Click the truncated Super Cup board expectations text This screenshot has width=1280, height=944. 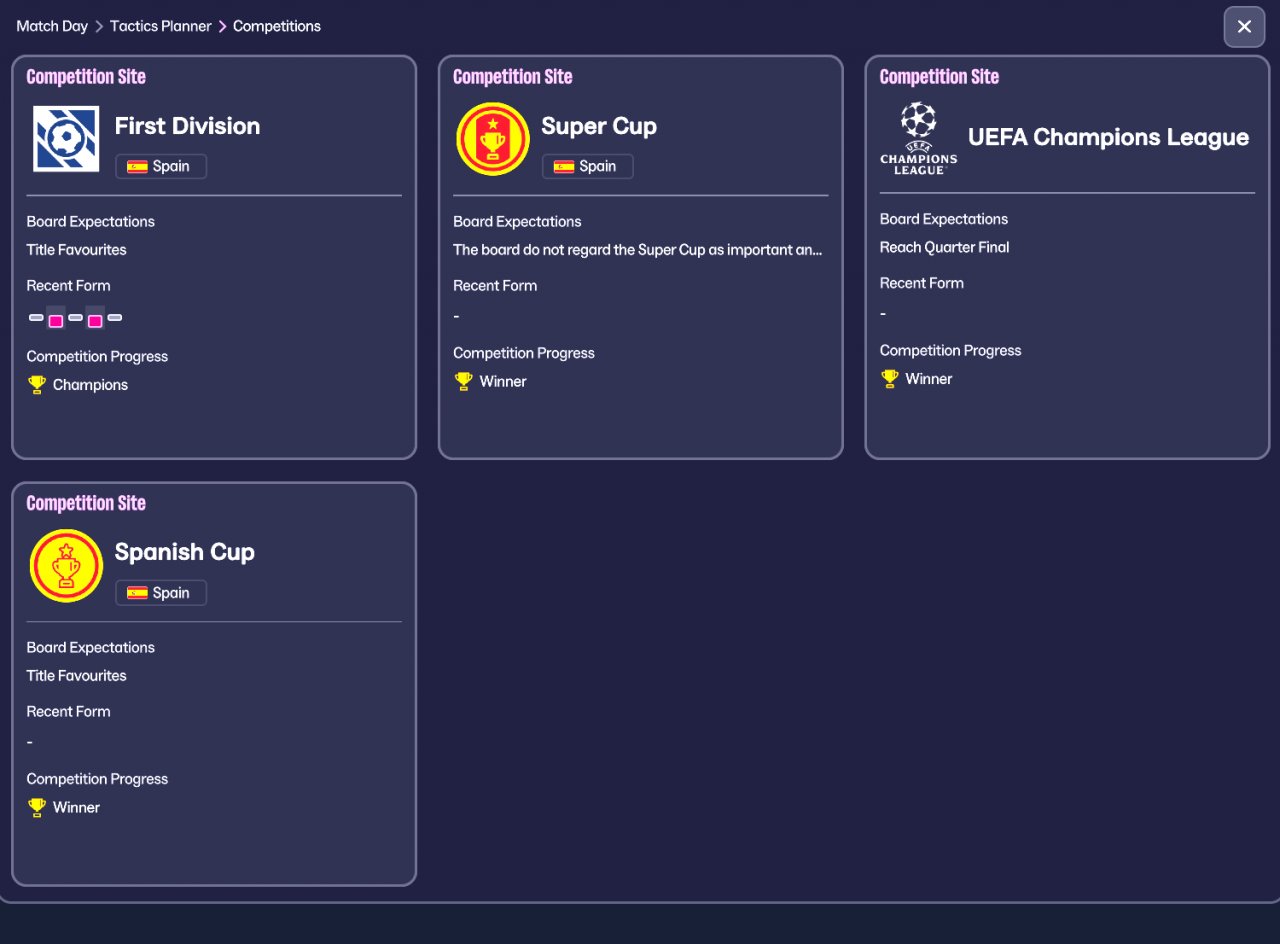(638, 250)
